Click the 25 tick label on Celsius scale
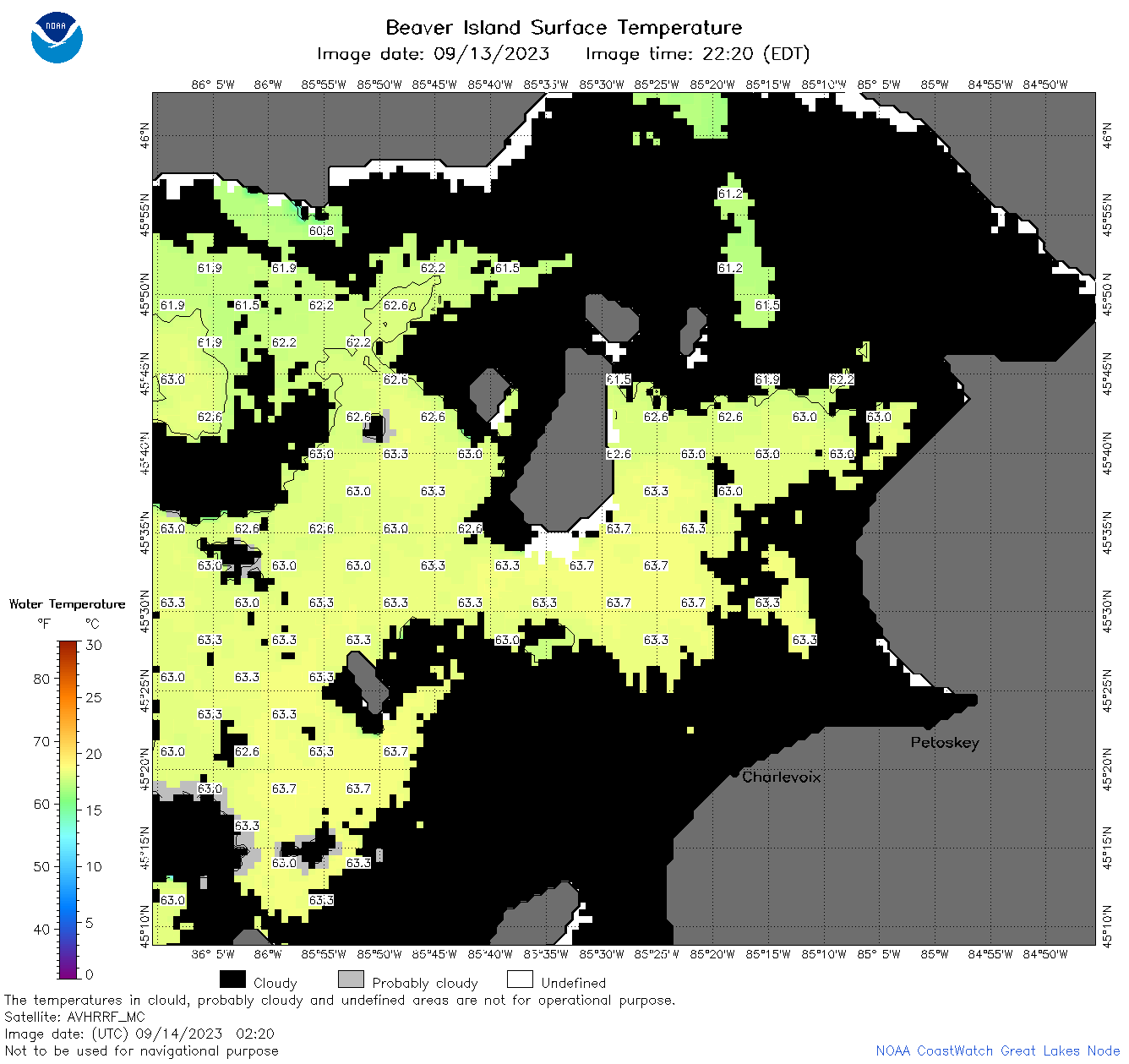The image size is (1129, 1064). pyautogui.click(x=94, y=698)
